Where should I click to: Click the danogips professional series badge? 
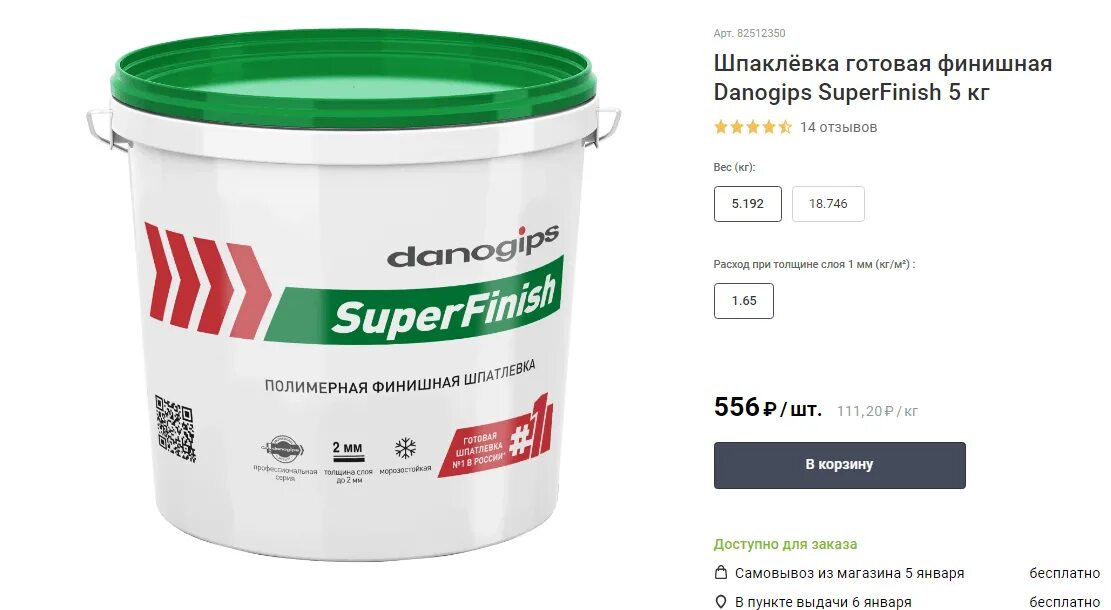285,448
